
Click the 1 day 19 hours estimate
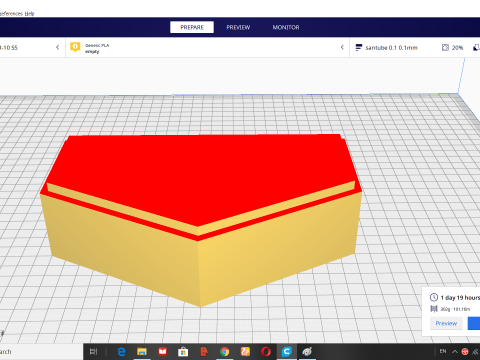tap(460, 298)
